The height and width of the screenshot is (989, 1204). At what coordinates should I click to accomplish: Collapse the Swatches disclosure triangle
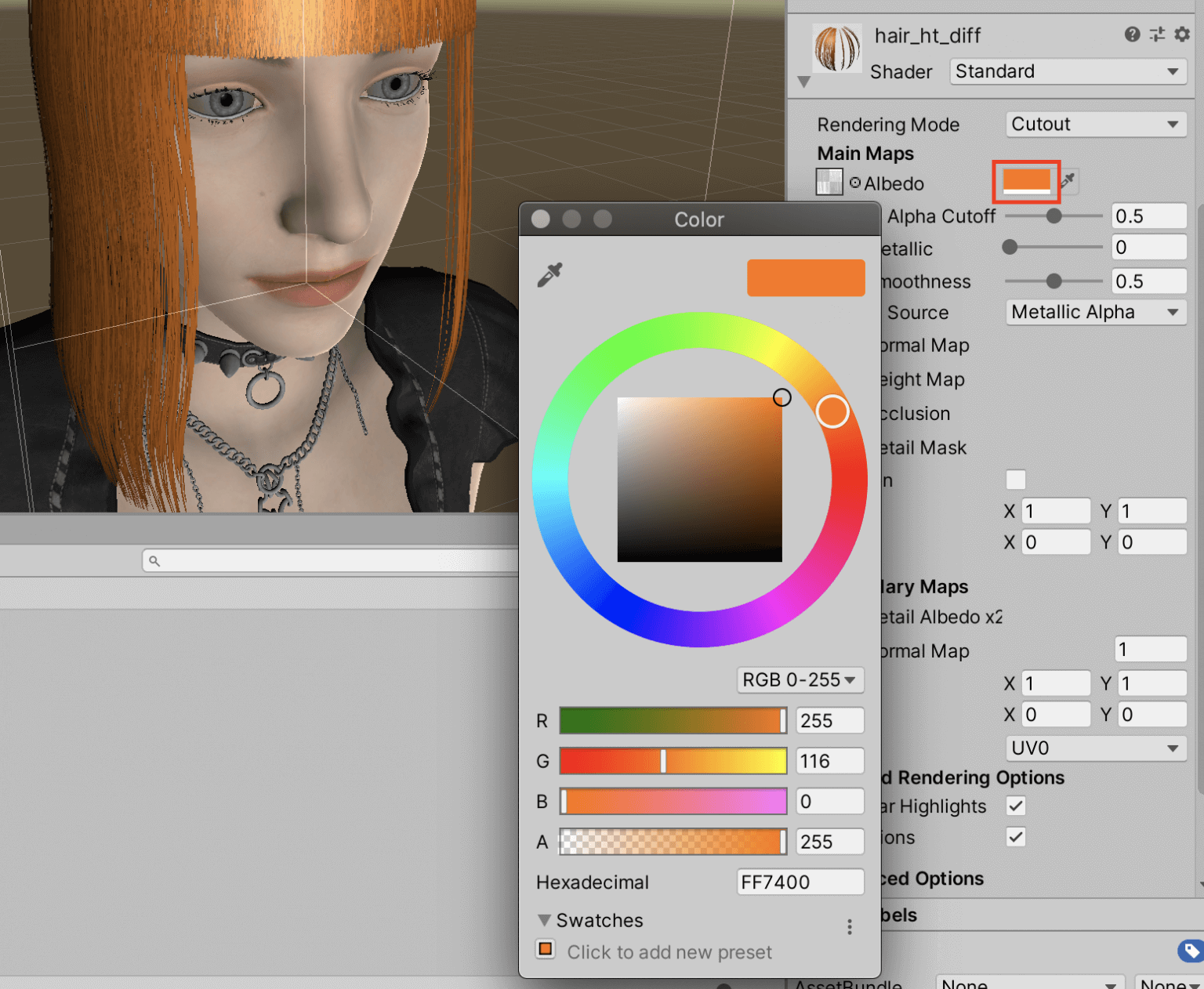point(546,920)
